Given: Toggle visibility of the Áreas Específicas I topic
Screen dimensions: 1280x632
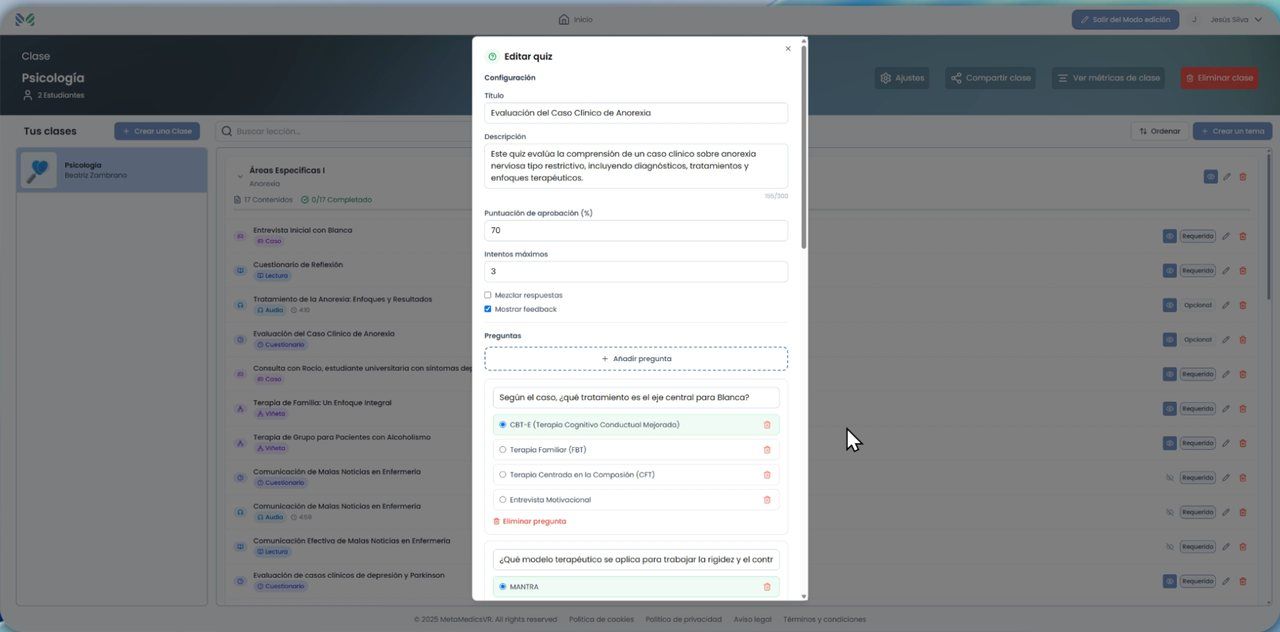Looking at the screenshot, I should click(x=1210, y=177).
